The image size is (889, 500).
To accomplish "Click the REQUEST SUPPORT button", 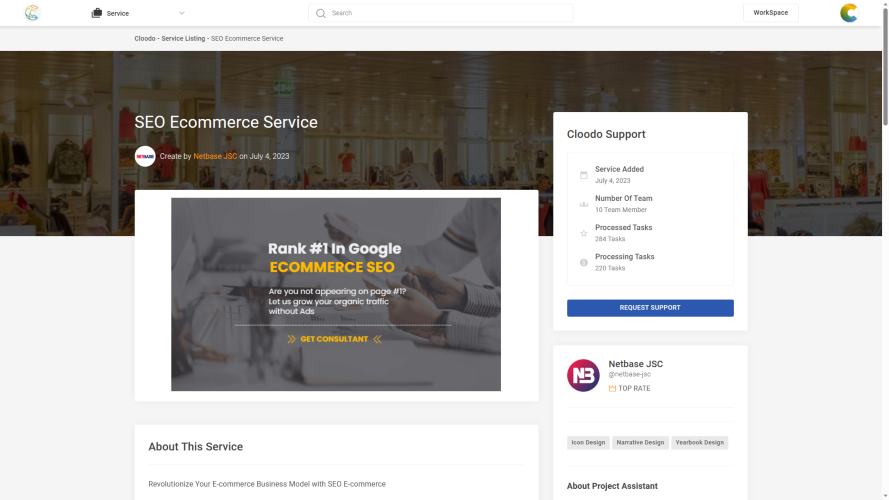I will (650, 308).
